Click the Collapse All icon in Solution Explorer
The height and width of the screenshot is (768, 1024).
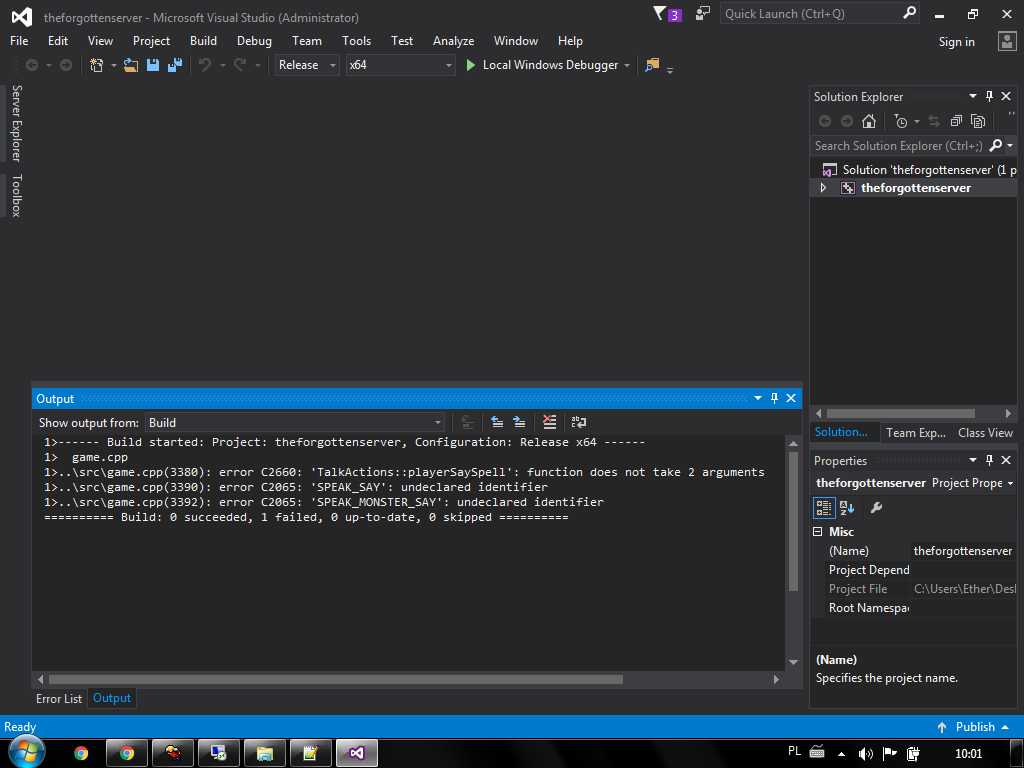(x=956, y=121)
